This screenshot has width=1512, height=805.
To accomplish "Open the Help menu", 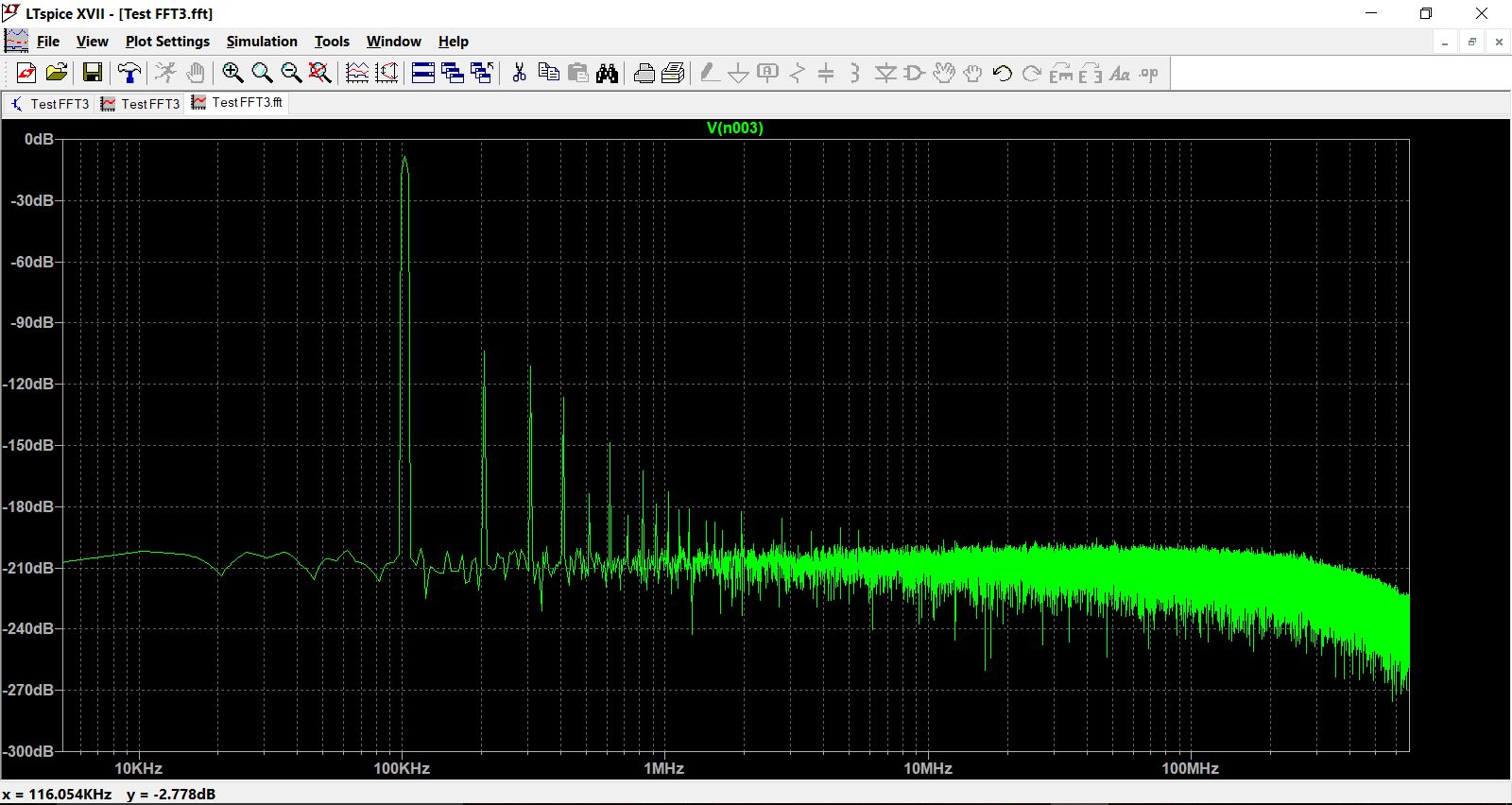I will 454,42.
